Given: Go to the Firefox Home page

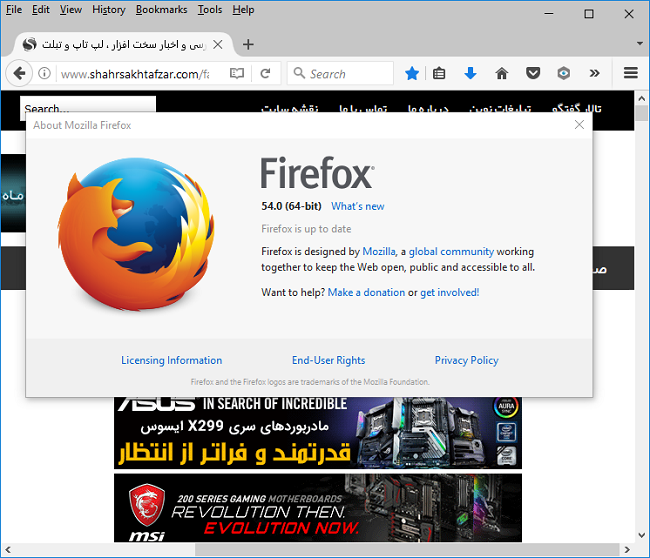Looking at the screenshot, I should 502,73.
